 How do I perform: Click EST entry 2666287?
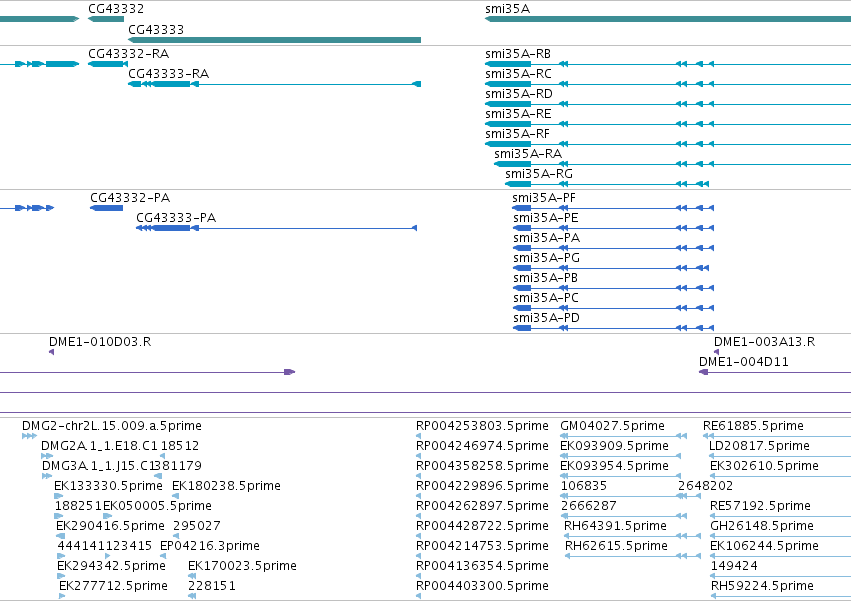tap(588, 506)
